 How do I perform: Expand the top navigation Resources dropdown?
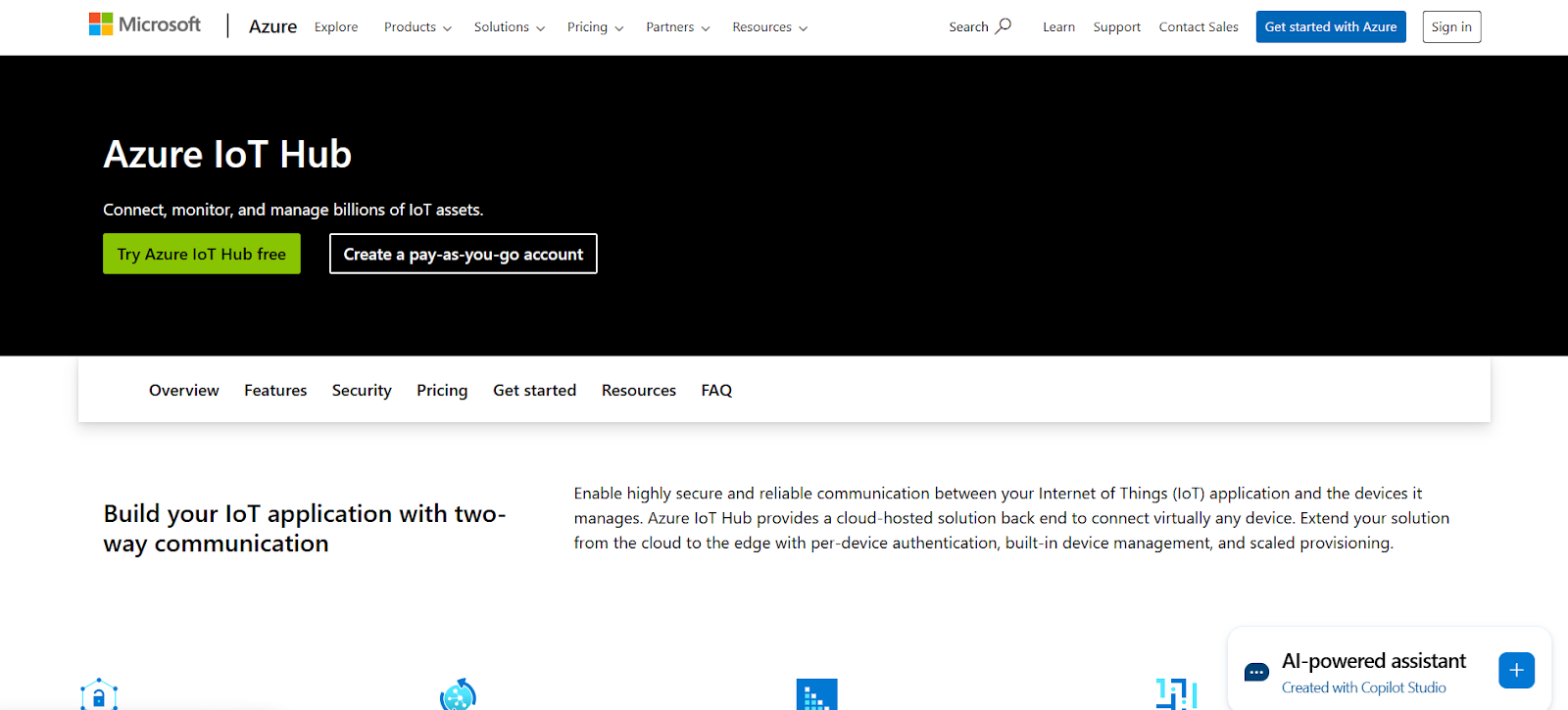click(769, 27)
